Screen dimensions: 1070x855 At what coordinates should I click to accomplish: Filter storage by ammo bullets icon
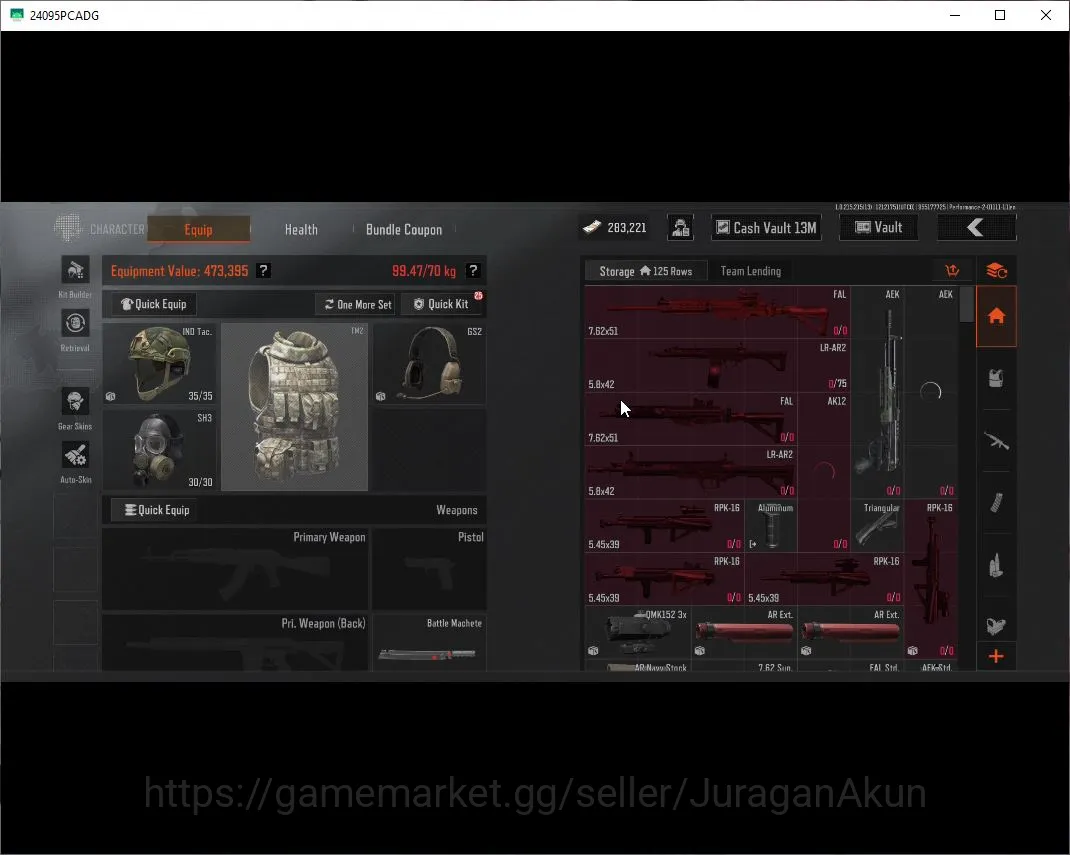(x=996, y=566)
